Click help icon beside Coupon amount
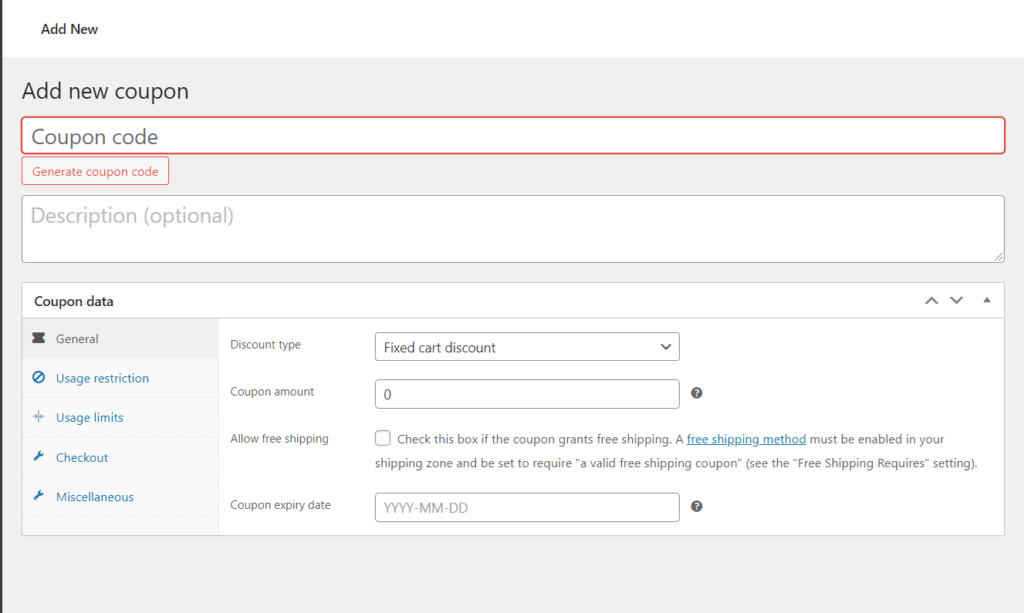Viewport: 1024px width, 613px height. pyautogui.click(x=697, y=393)
